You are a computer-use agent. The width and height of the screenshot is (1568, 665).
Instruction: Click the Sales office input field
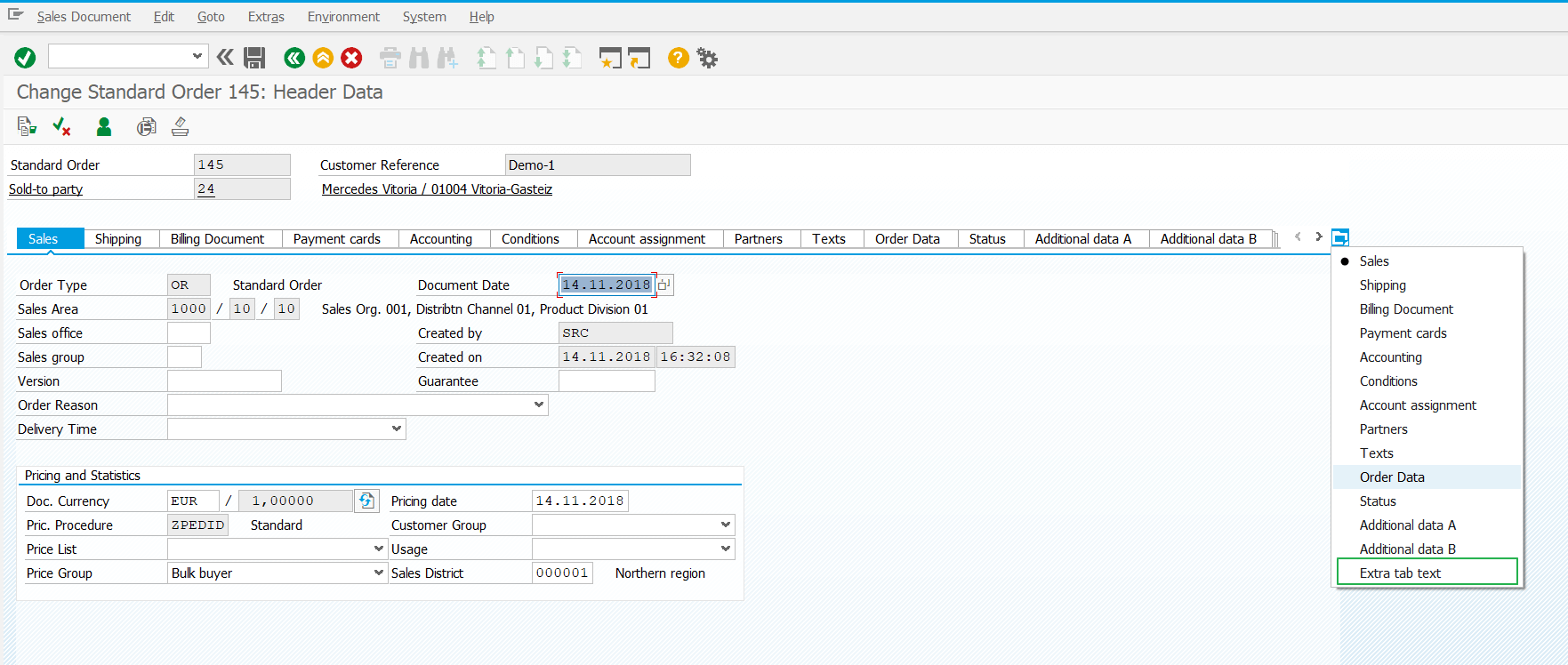pyautogui.click(x=189, y=332)
